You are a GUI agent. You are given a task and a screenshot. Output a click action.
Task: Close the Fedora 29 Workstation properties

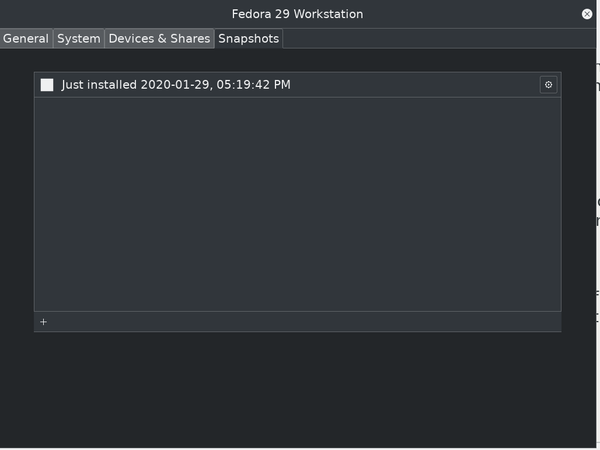[587, 14]
